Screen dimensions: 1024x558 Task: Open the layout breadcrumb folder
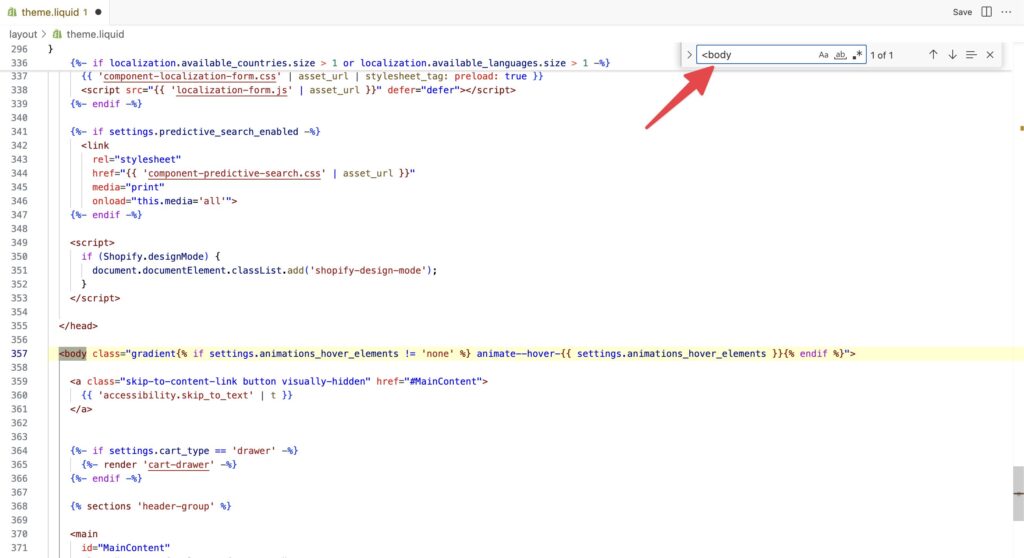point(23,34)
